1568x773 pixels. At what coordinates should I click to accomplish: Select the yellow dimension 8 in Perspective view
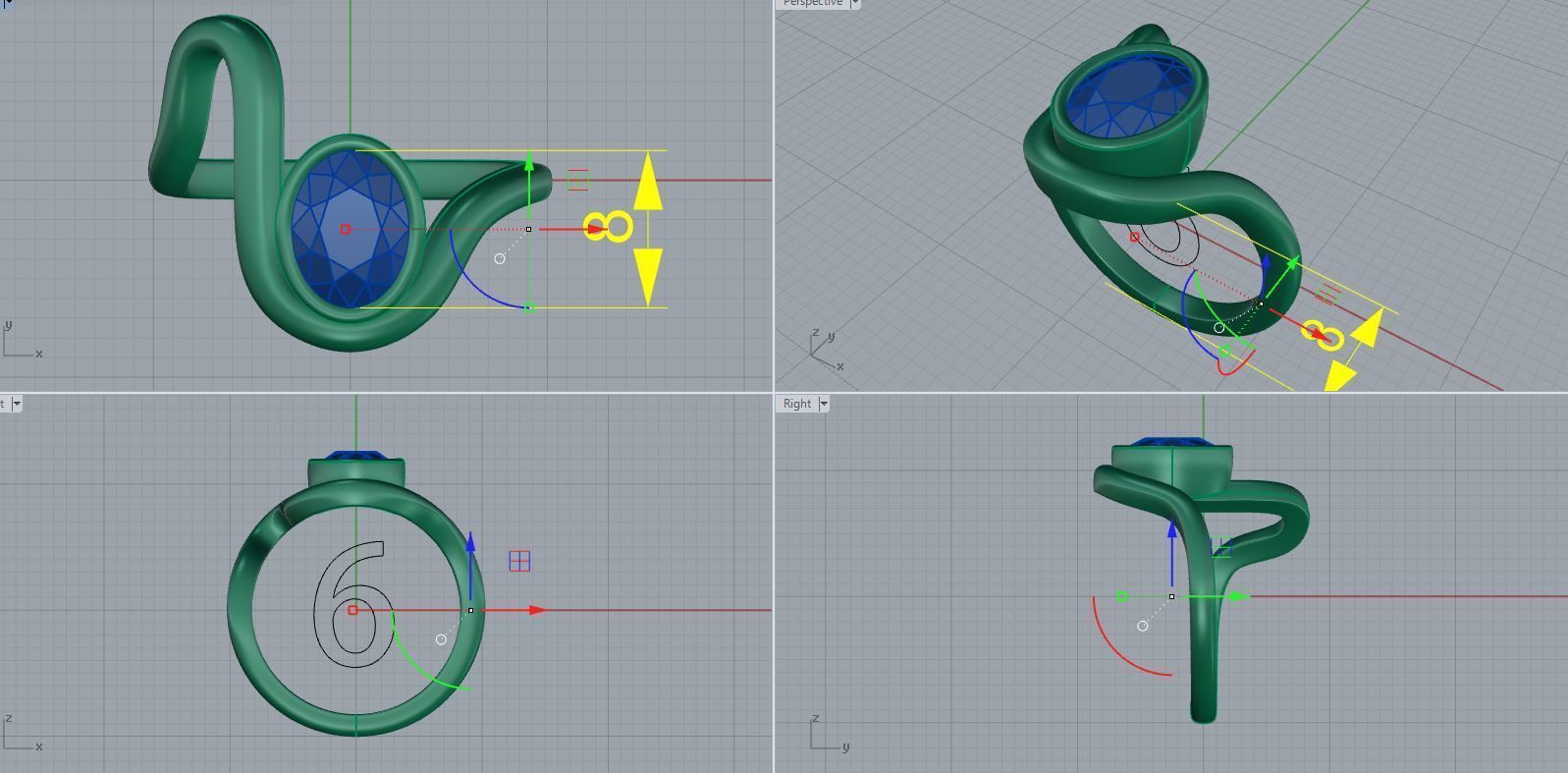[x=1321, y=334]
